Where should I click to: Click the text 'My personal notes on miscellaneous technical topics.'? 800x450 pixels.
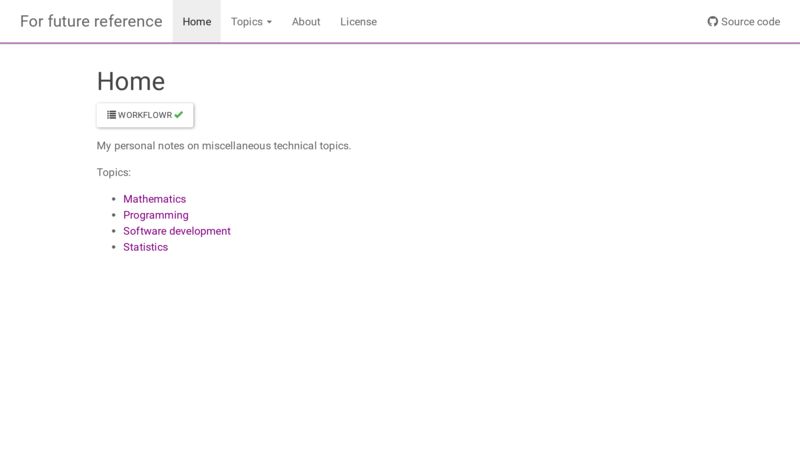pos(224,146)
